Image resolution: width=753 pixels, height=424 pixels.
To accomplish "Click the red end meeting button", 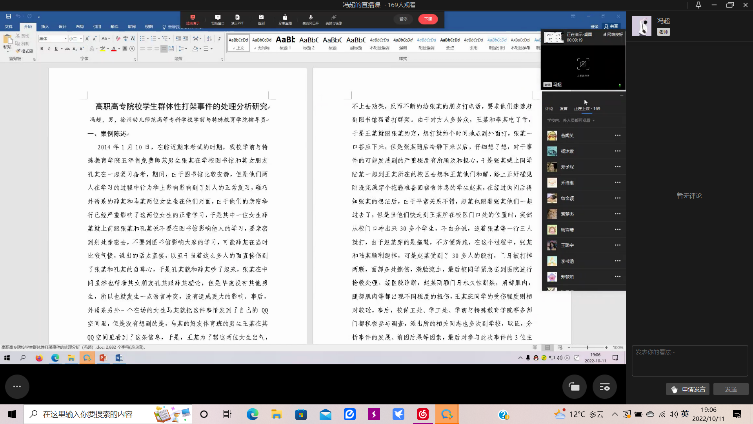I will (428, 18).
